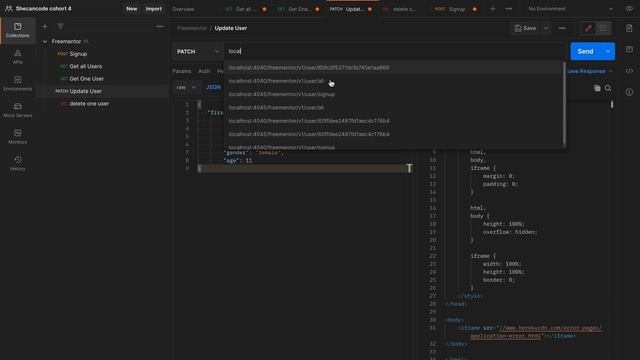The image size is (640, 360).
Task: Open the Update User request in the sidebar
Action: coord(85,91)
